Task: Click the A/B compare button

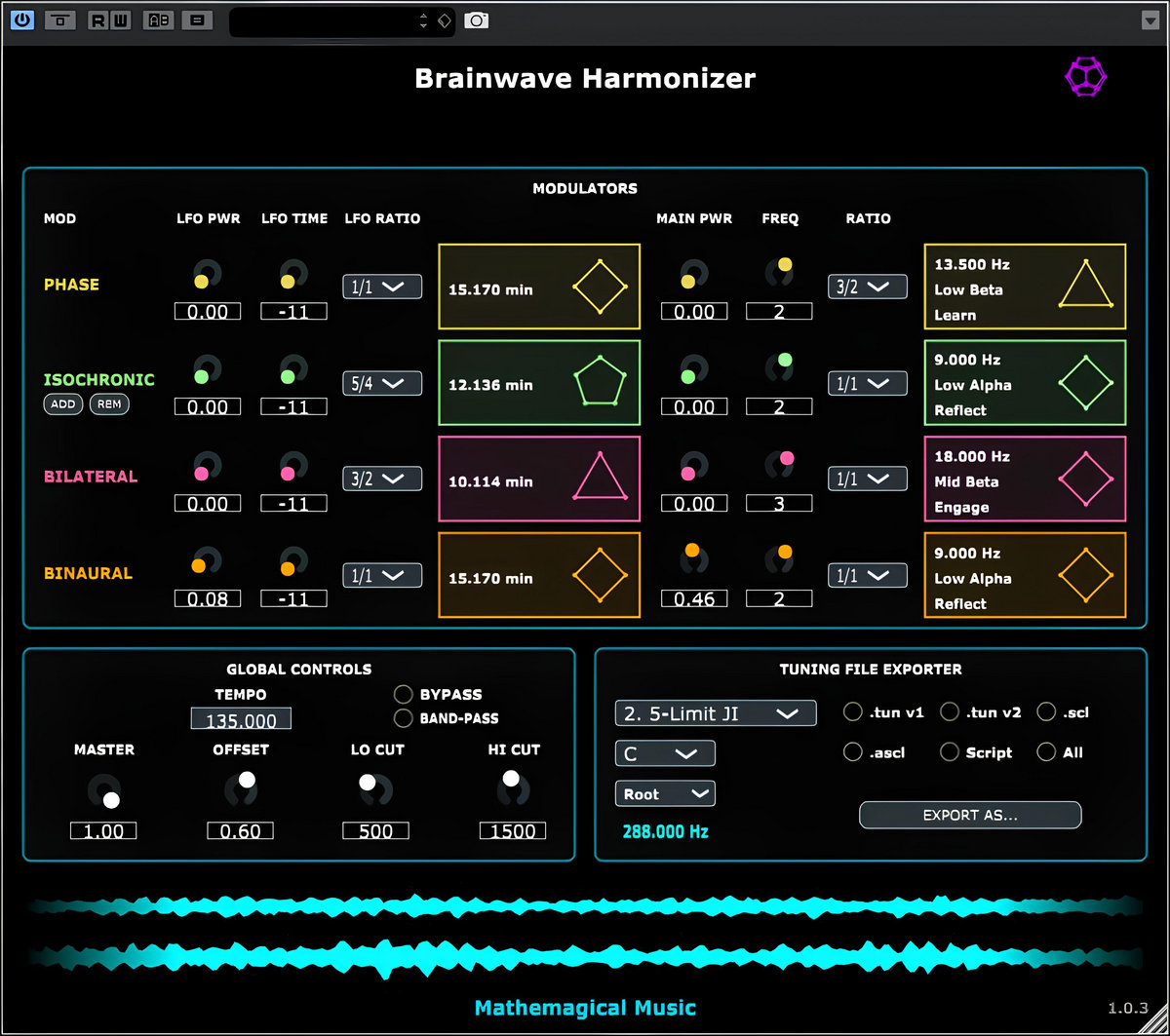Action: [x=157, y=19]
